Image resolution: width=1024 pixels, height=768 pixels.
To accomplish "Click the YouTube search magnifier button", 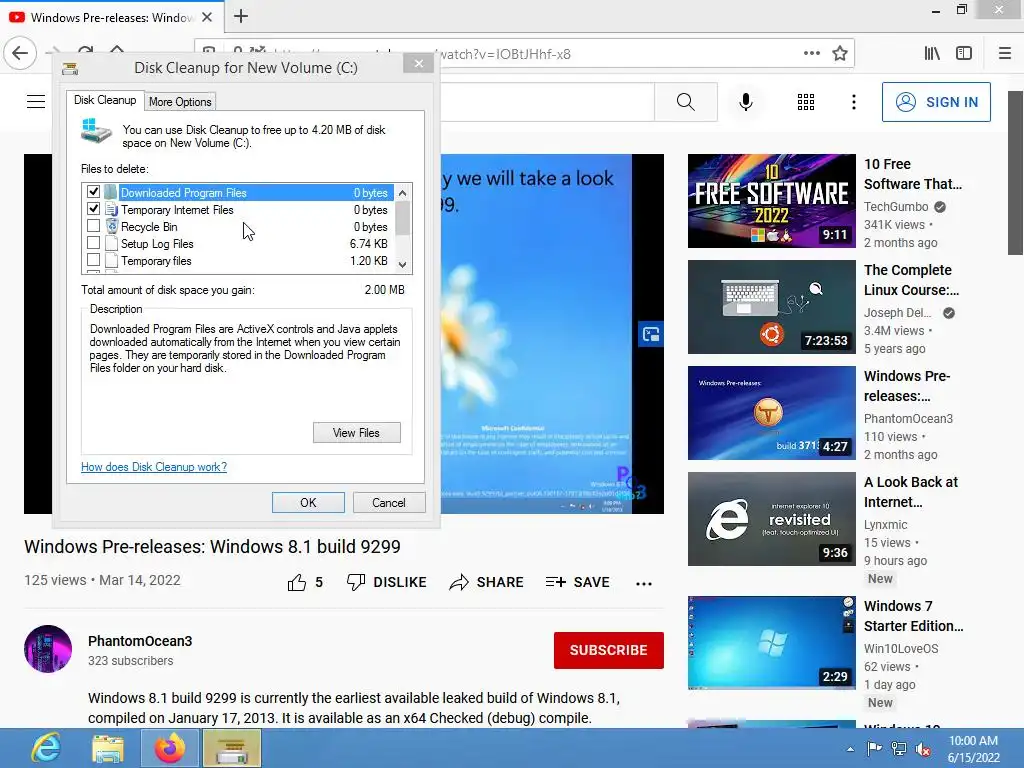I will [686, 102].
